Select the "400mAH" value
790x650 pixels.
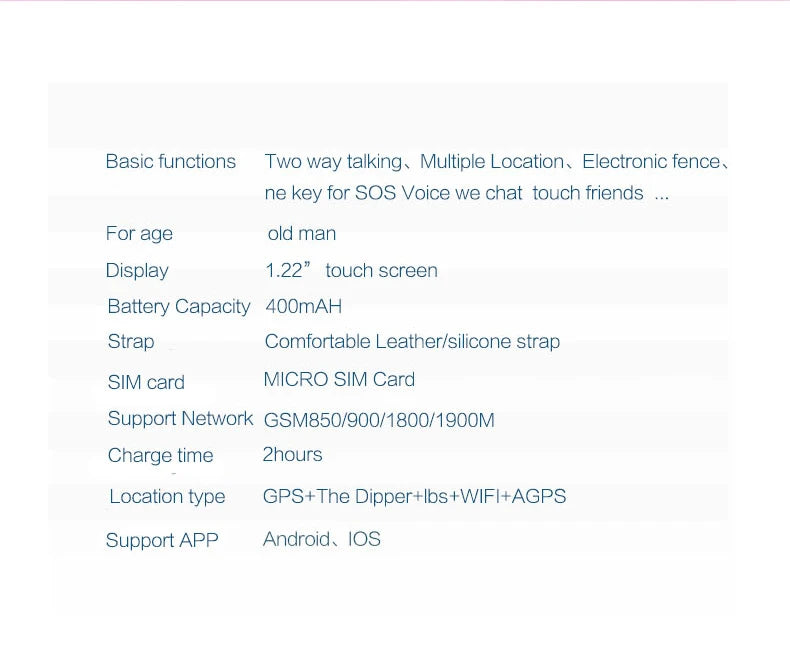303,306
